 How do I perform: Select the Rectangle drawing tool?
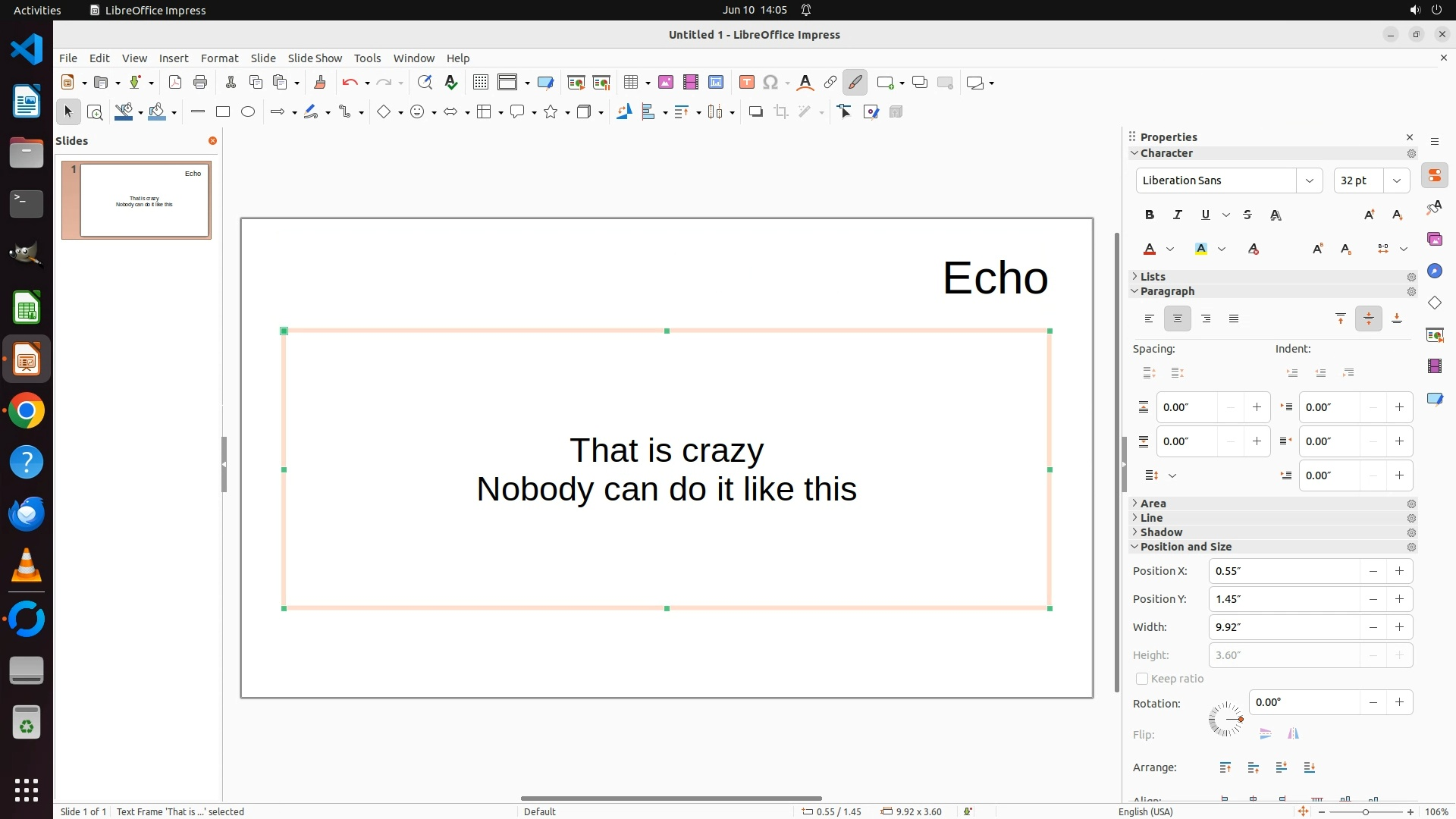223,112
